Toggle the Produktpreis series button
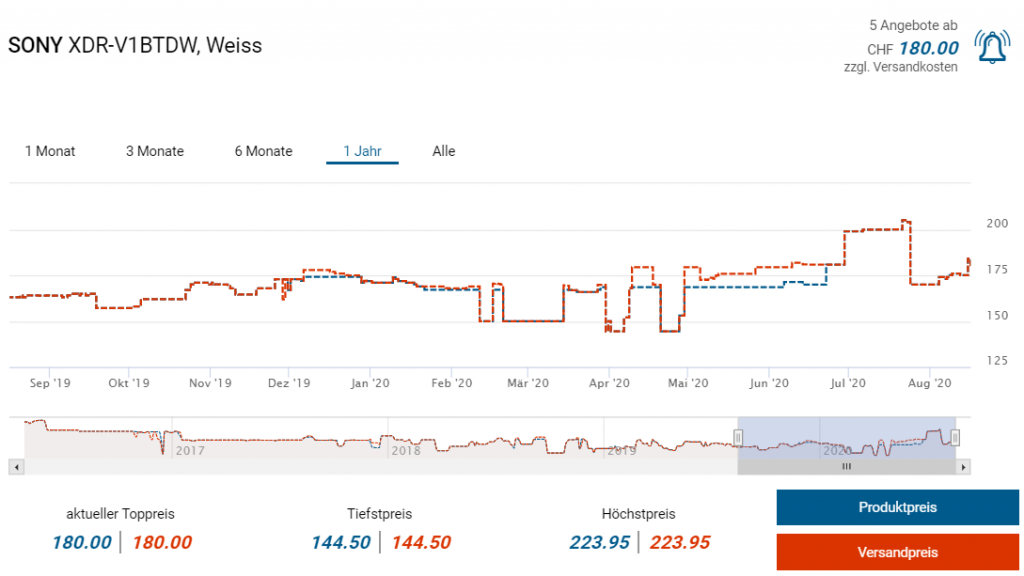 (x=897, y=507)
